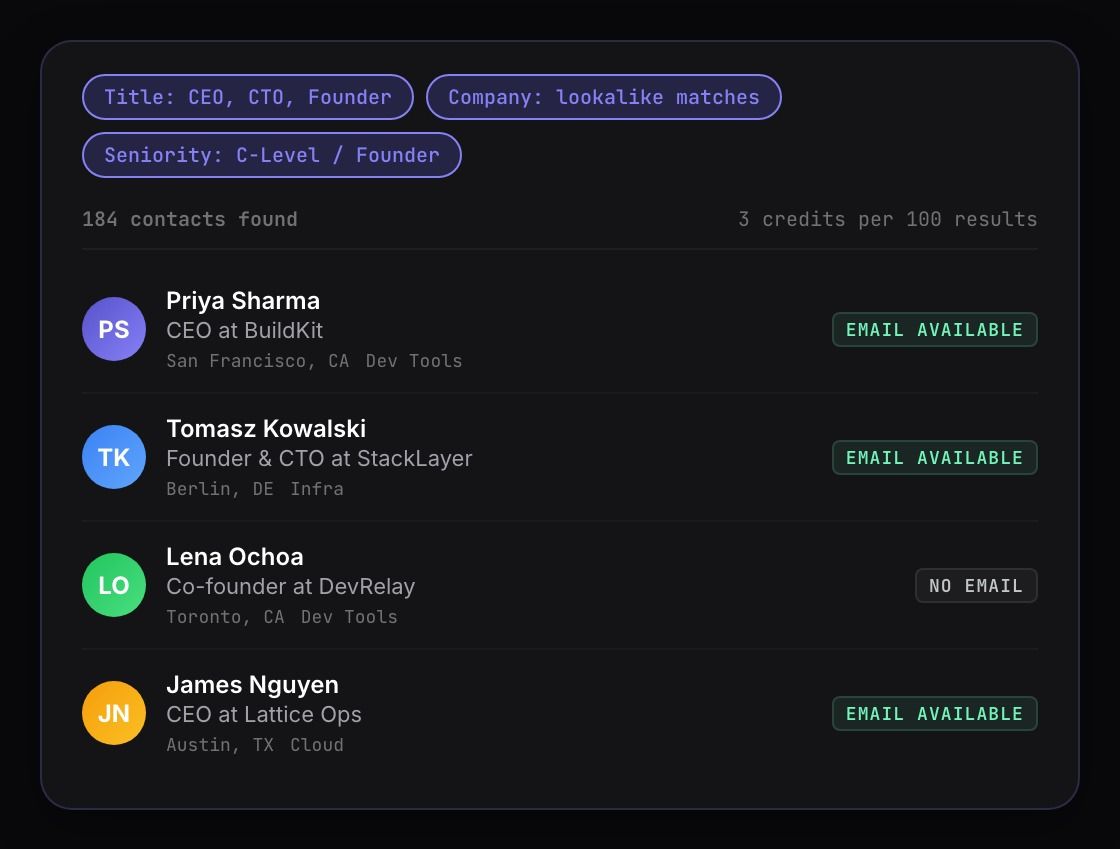Click the Cloud industry tag
This screenshot has width=1120, height=849.
point(316,745)
